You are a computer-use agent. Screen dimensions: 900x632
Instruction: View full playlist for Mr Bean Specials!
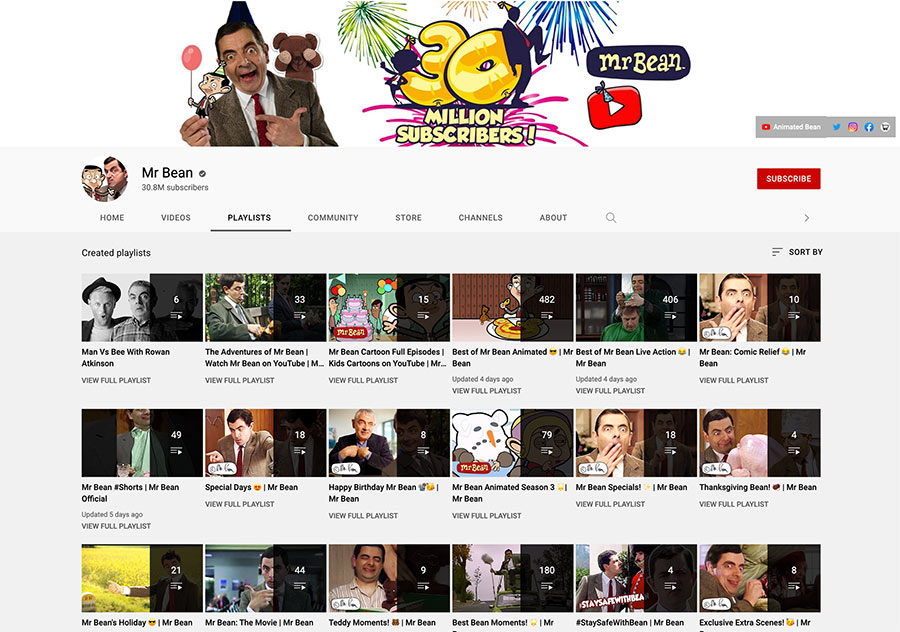coord(610,504)
